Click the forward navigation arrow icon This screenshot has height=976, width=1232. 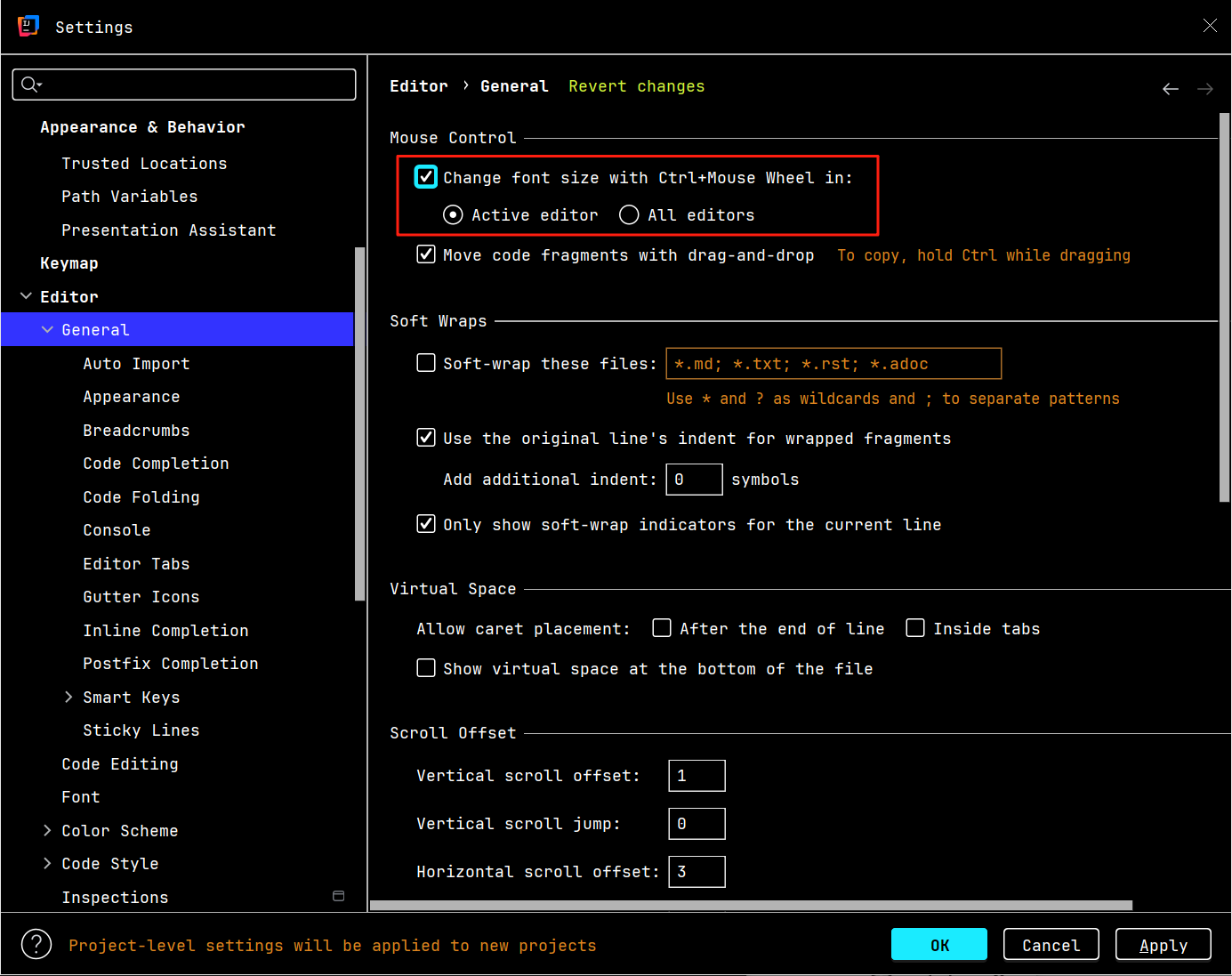[x=1204, y=89]
